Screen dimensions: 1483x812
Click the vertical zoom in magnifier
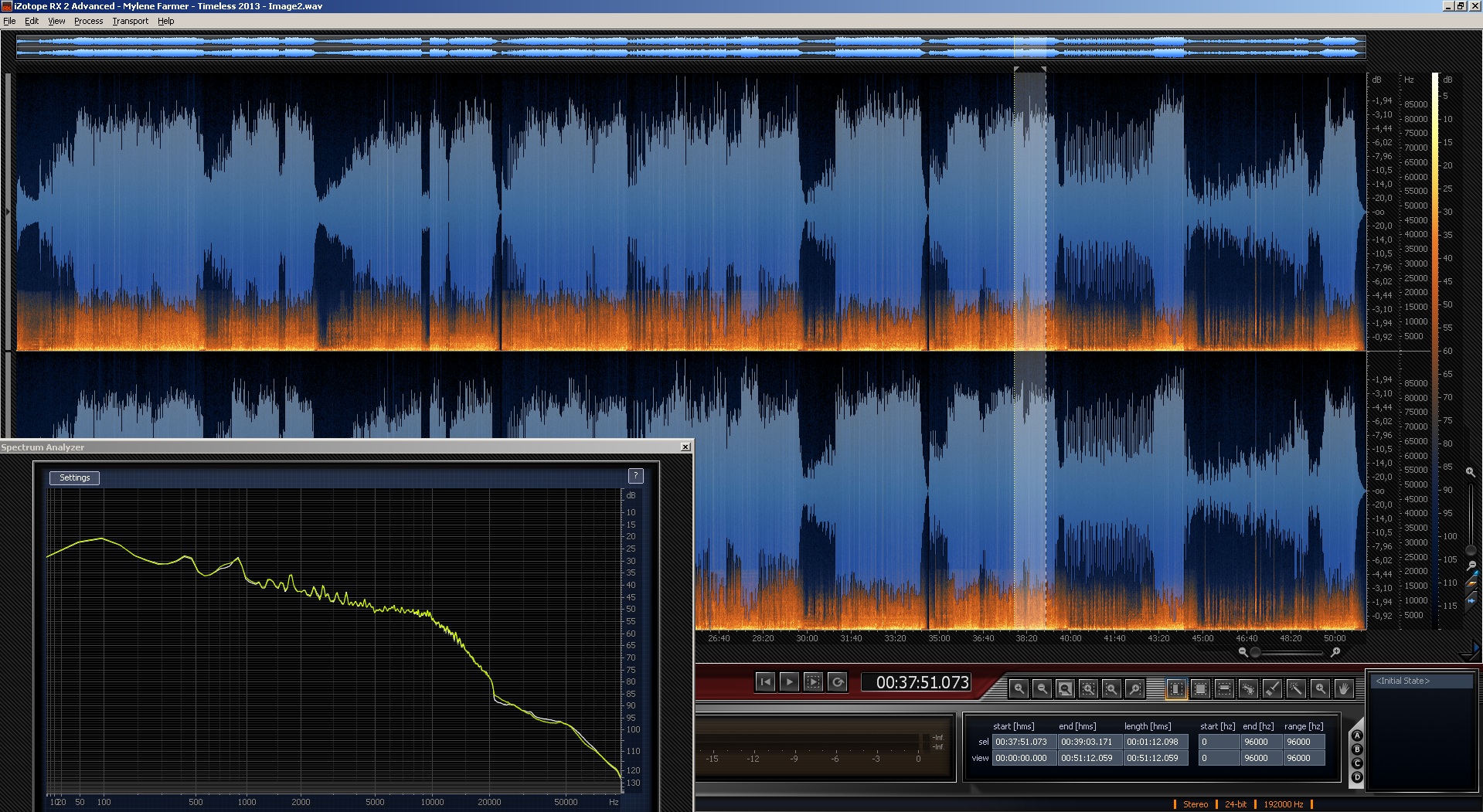1470,471
